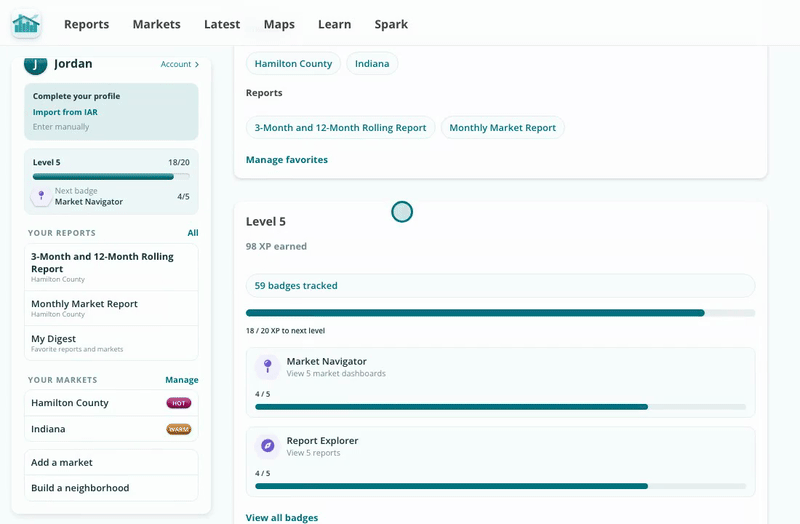800x524 pixels.
Task: Open the Markets menu
Action: pos(157,24)
